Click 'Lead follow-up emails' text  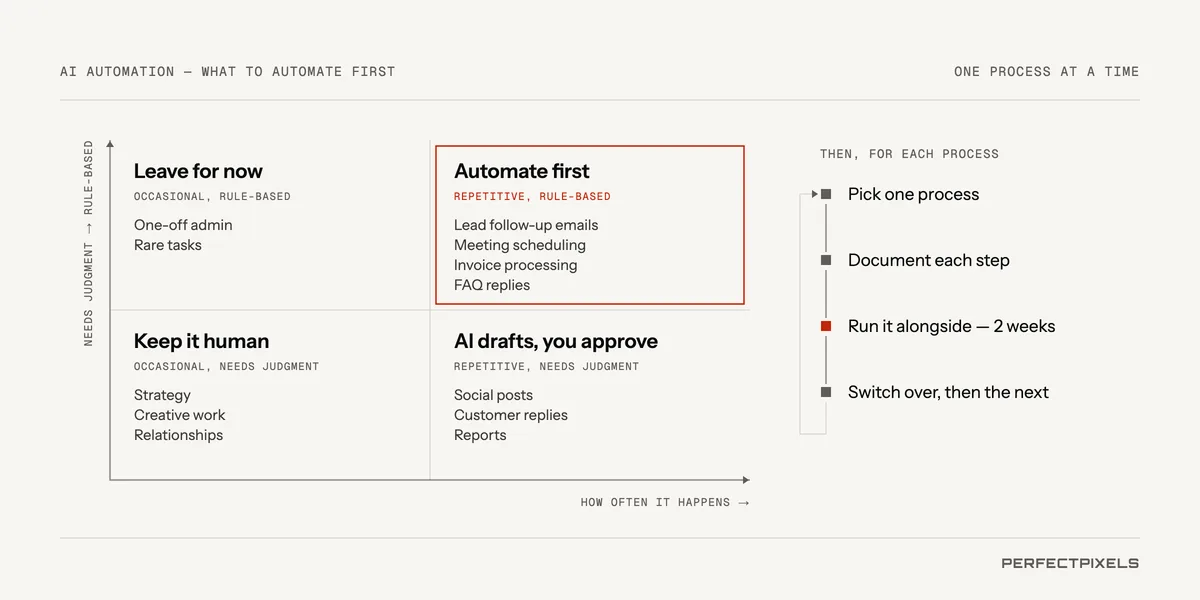[x=526, y=225]
